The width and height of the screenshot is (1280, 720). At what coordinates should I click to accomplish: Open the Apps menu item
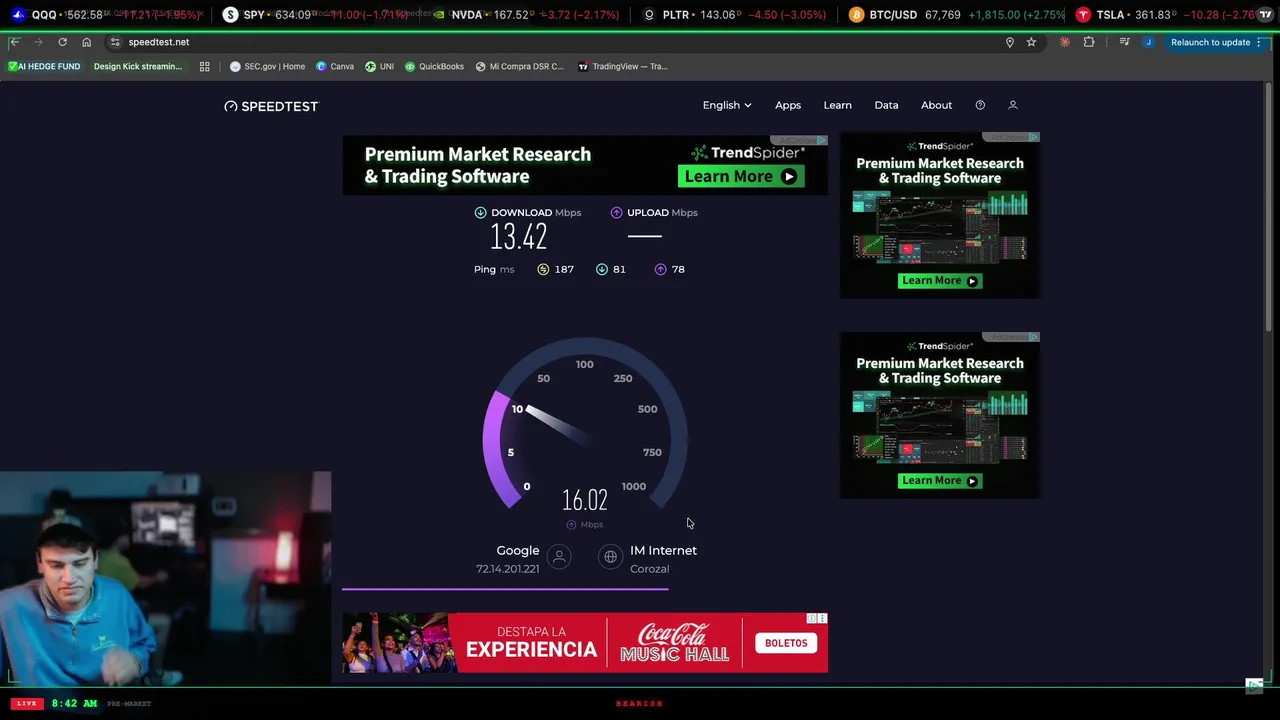pos(788,105)
